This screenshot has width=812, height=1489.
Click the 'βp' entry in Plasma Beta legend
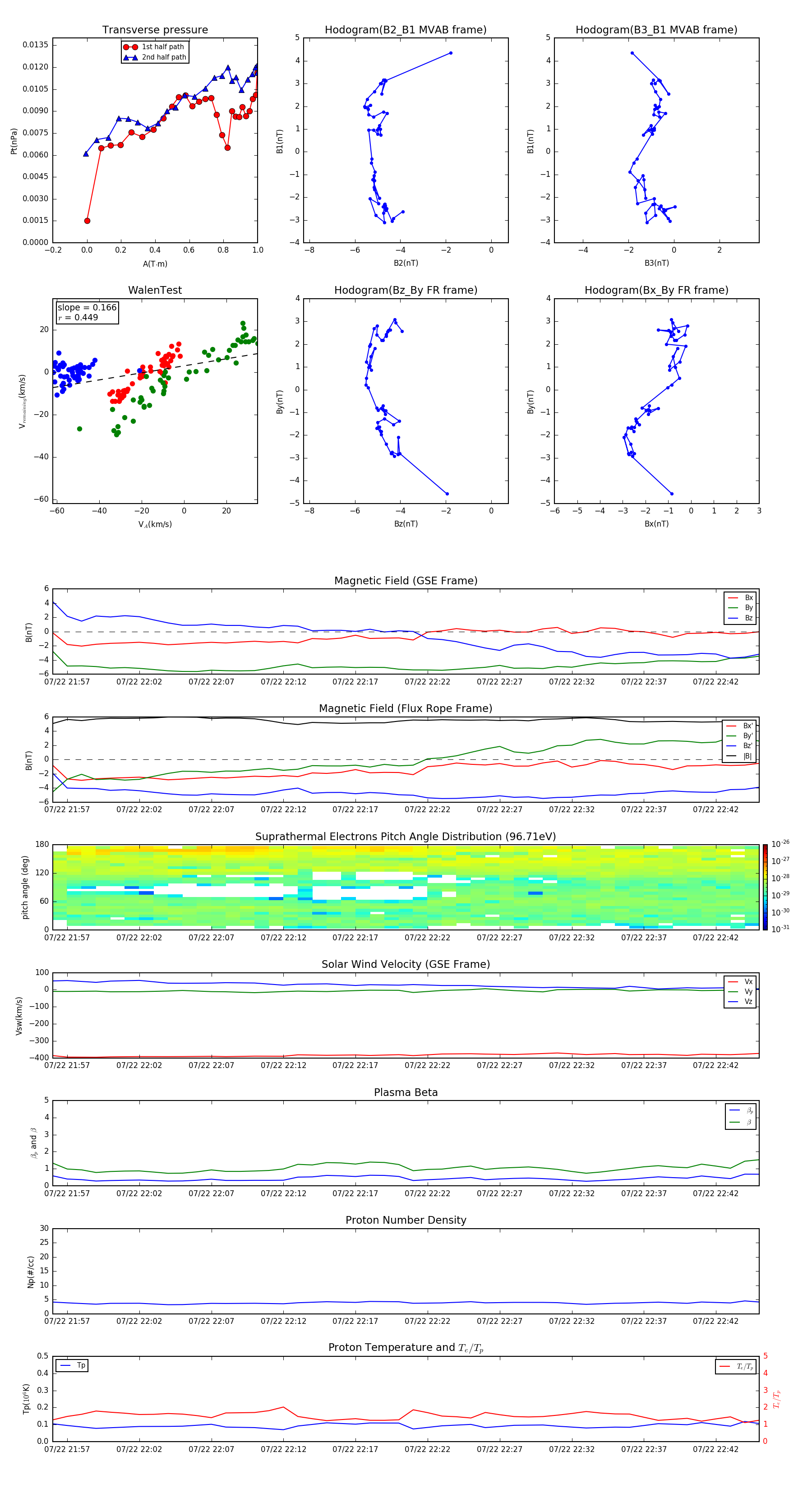coord(742,1110)
